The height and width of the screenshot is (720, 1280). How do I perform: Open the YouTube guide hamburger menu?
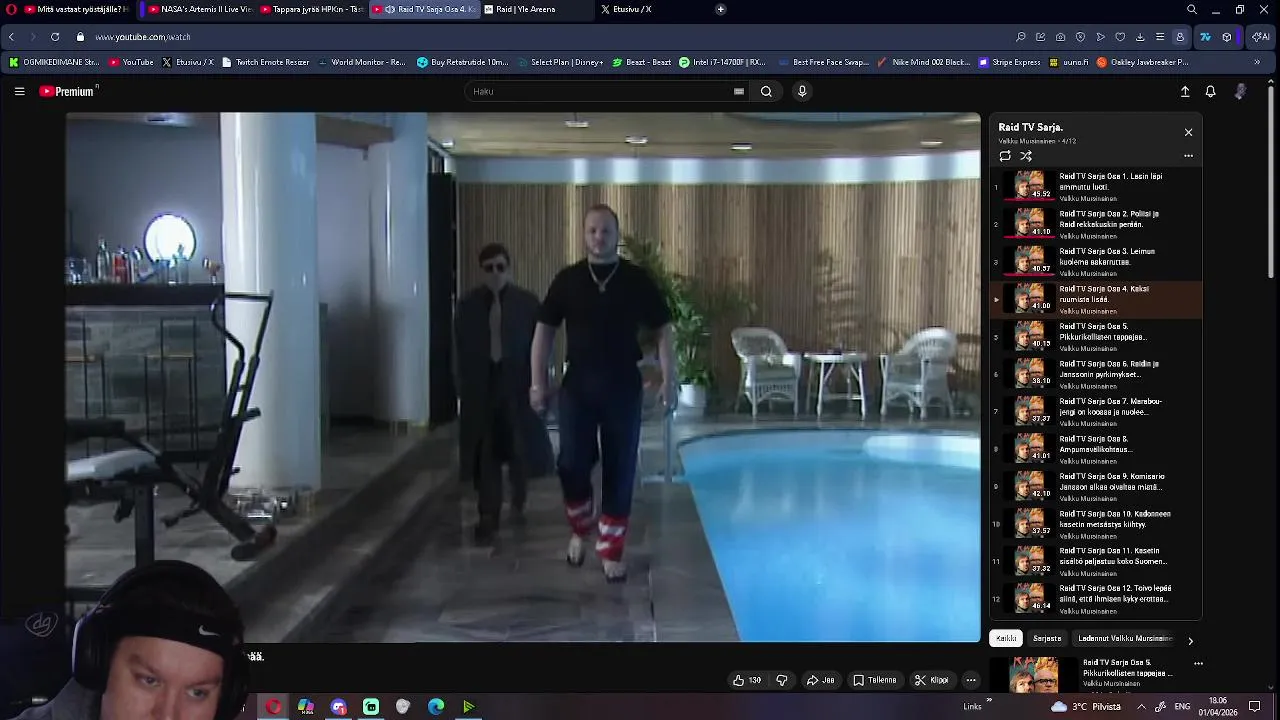click(x=19, y=91)
